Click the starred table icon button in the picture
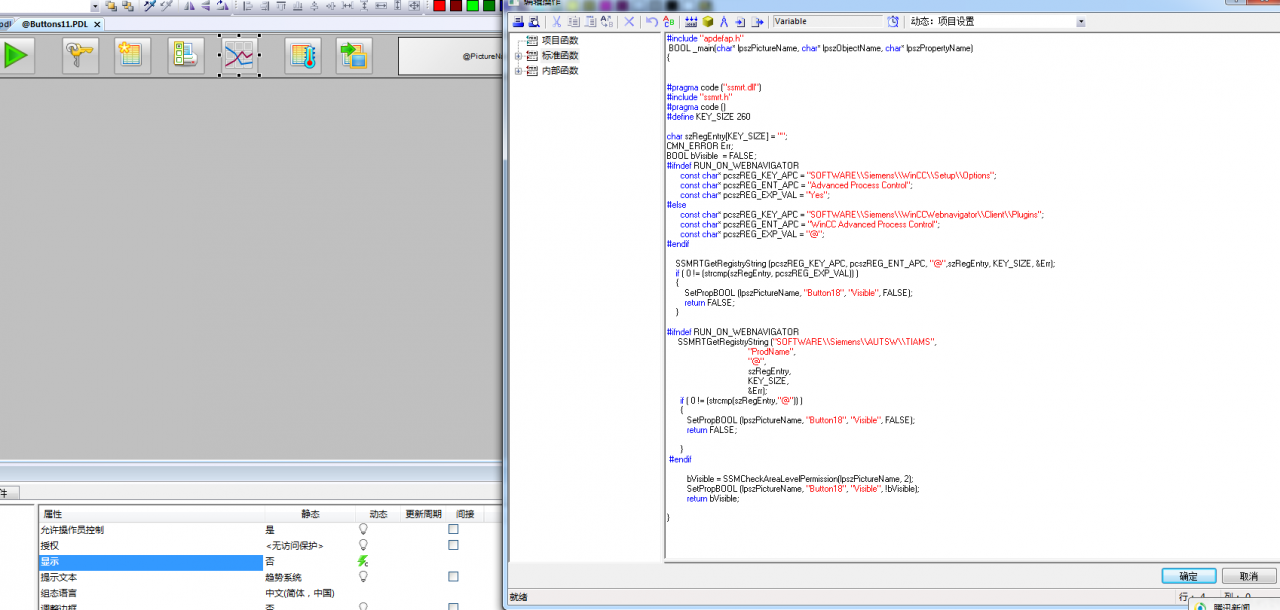This screenshot has height=610, width=1280. (x=131, y=55)
